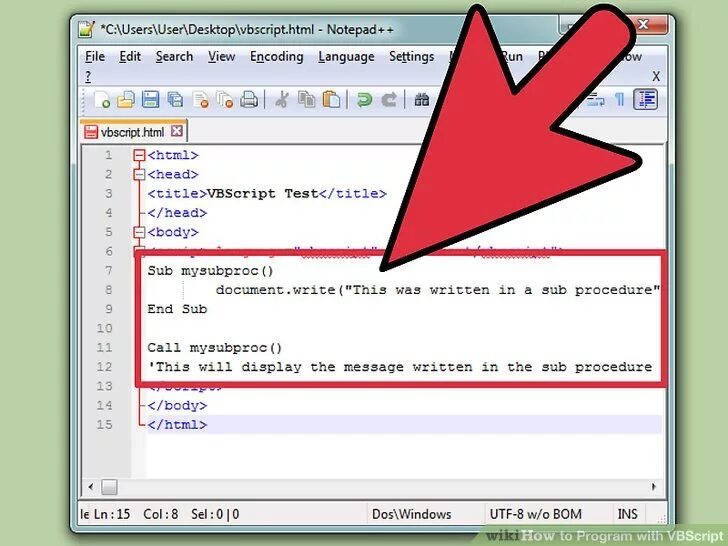Viewport: 728px width, 546px height.
Task: Click the Notepad++ icon in the title bar
Action: pyautogui.click(x=86, y=29)
